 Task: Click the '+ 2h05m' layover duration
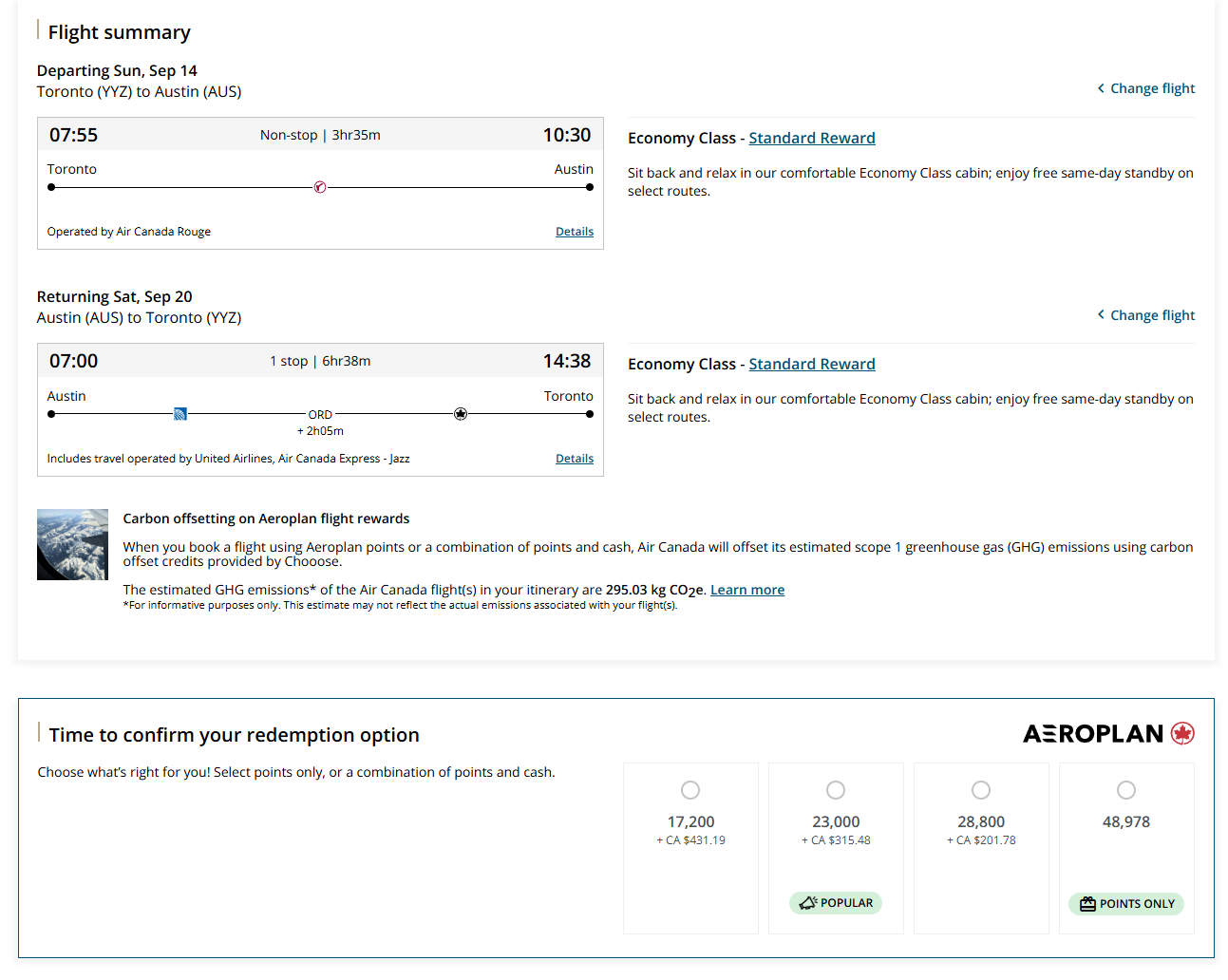click(x=320, y=431)
